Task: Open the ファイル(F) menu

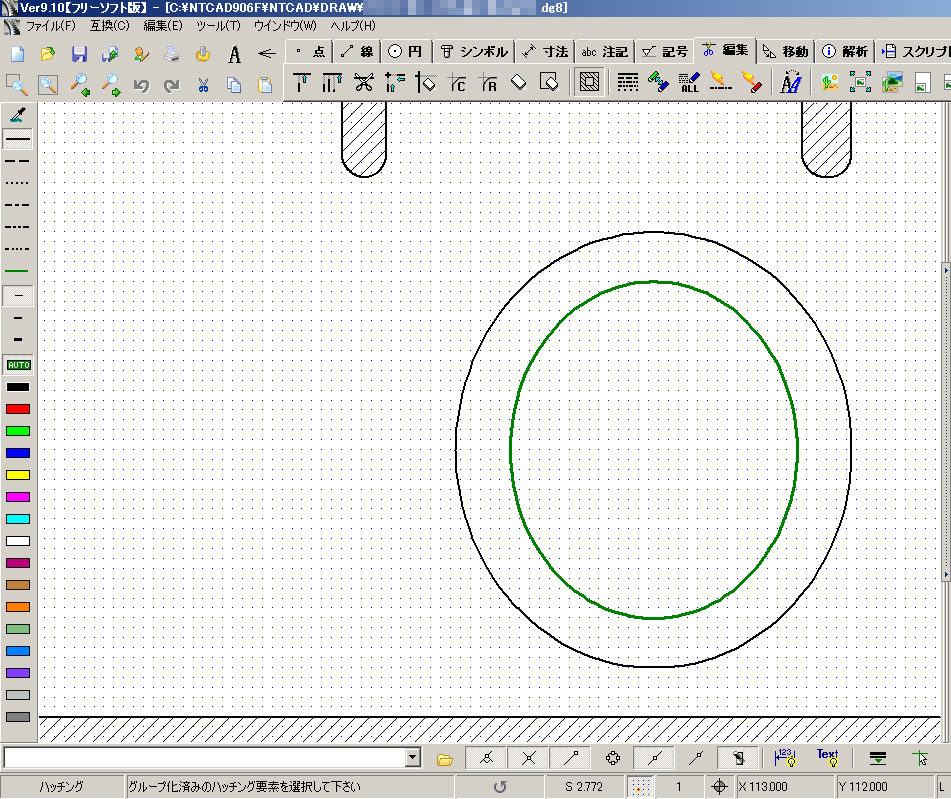Action: 50,26
